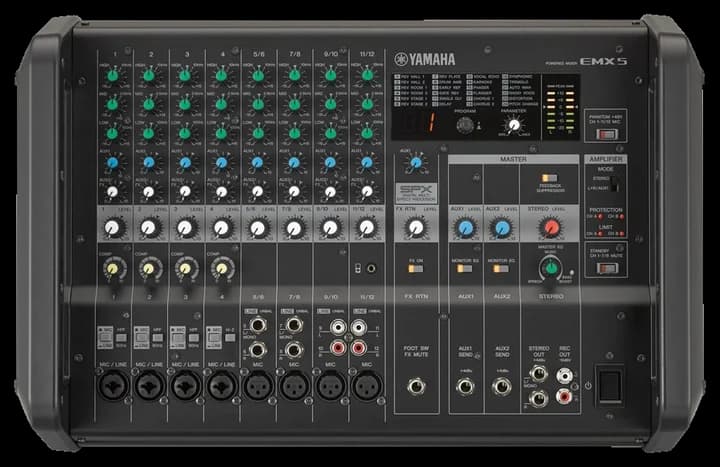Select the channel 4 MIC/LINE combo jack

(x=221, y=386)
